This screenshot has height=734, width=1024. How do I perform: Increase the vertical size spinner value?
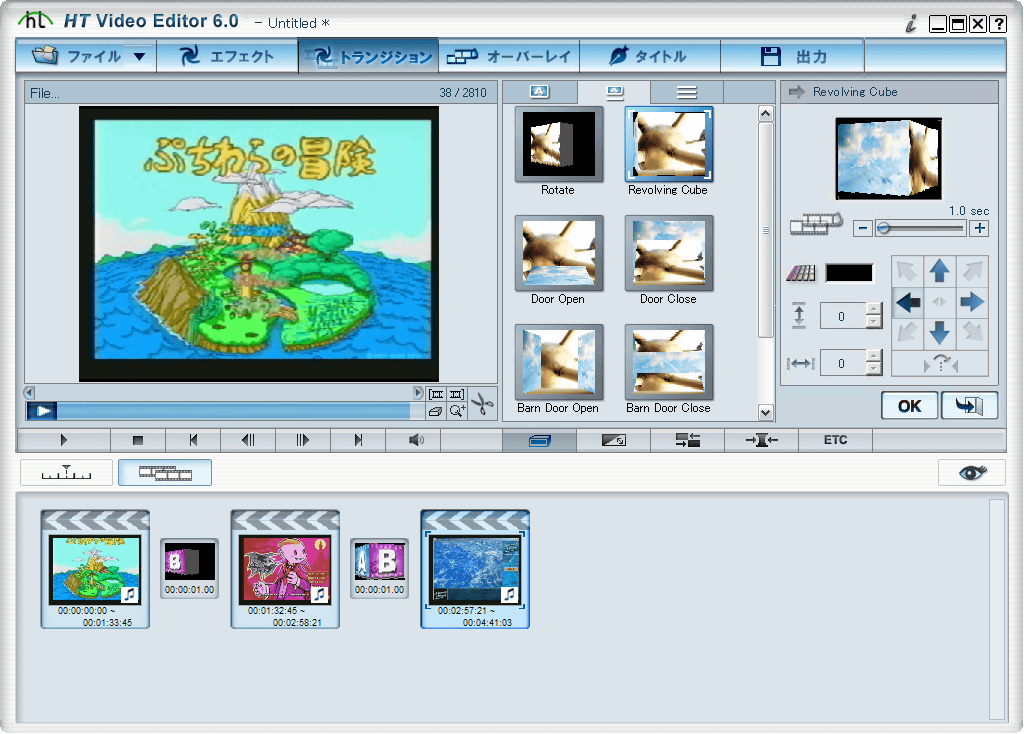click(x=874, y=310)
